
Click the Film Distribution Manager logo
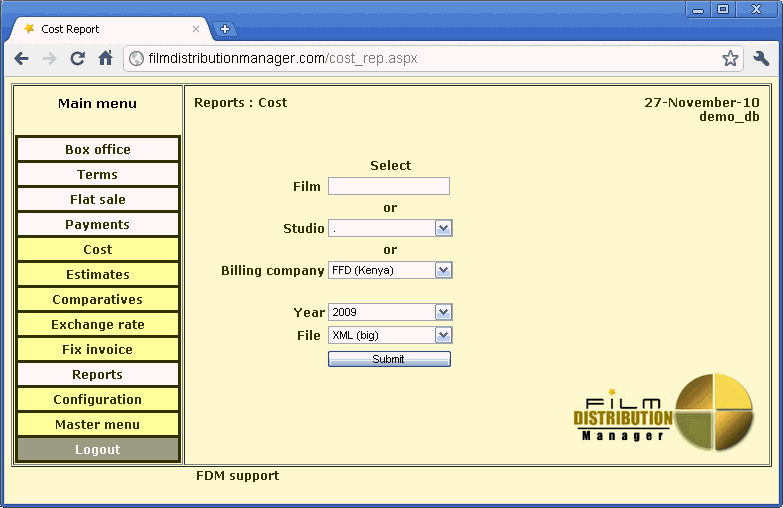click(663, 413)
